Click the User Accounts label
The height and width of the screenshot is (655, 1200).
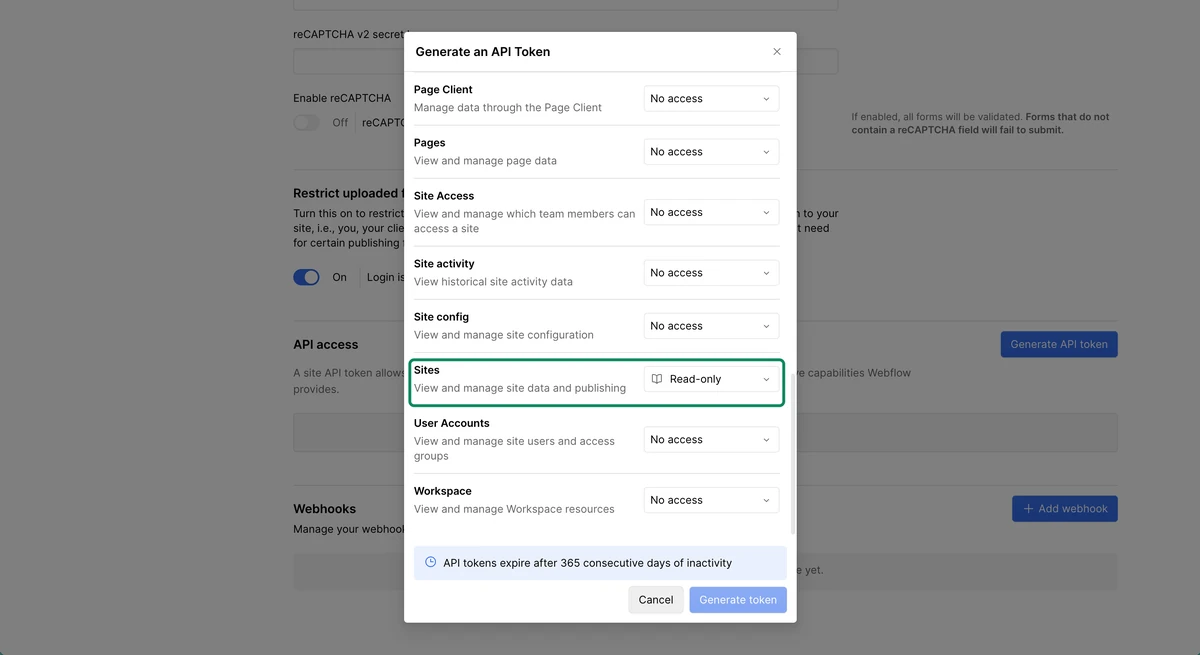(x=452, y=423)
